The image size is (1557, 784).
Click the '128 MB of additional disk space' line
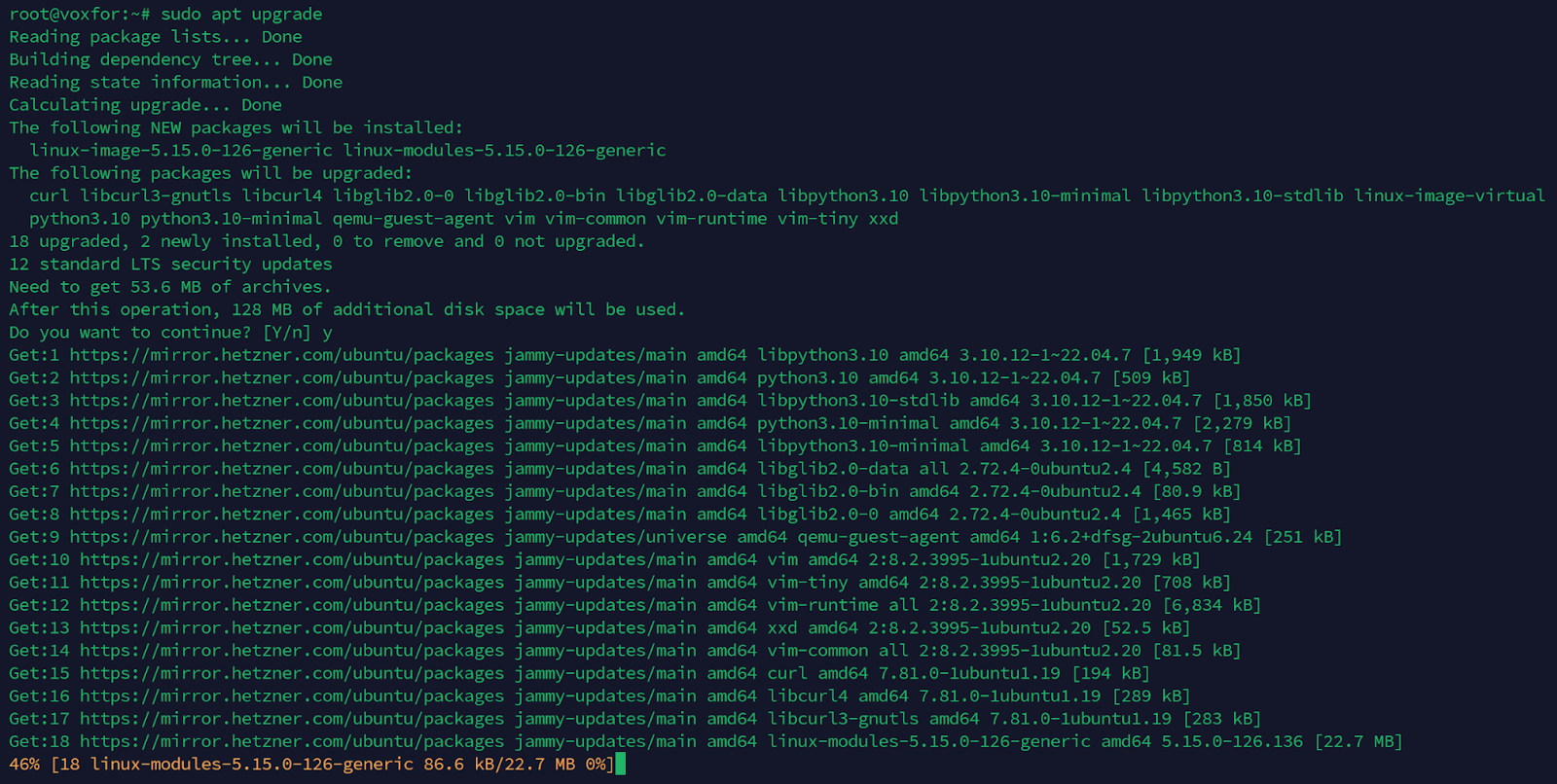point(347,309)
